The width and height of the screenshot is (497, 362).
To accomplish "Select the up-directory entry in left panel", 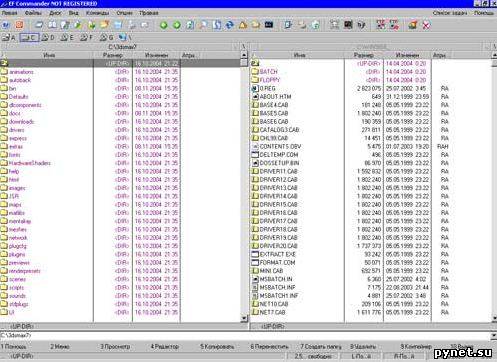I will pyautogui.click(x=120, y=63).
